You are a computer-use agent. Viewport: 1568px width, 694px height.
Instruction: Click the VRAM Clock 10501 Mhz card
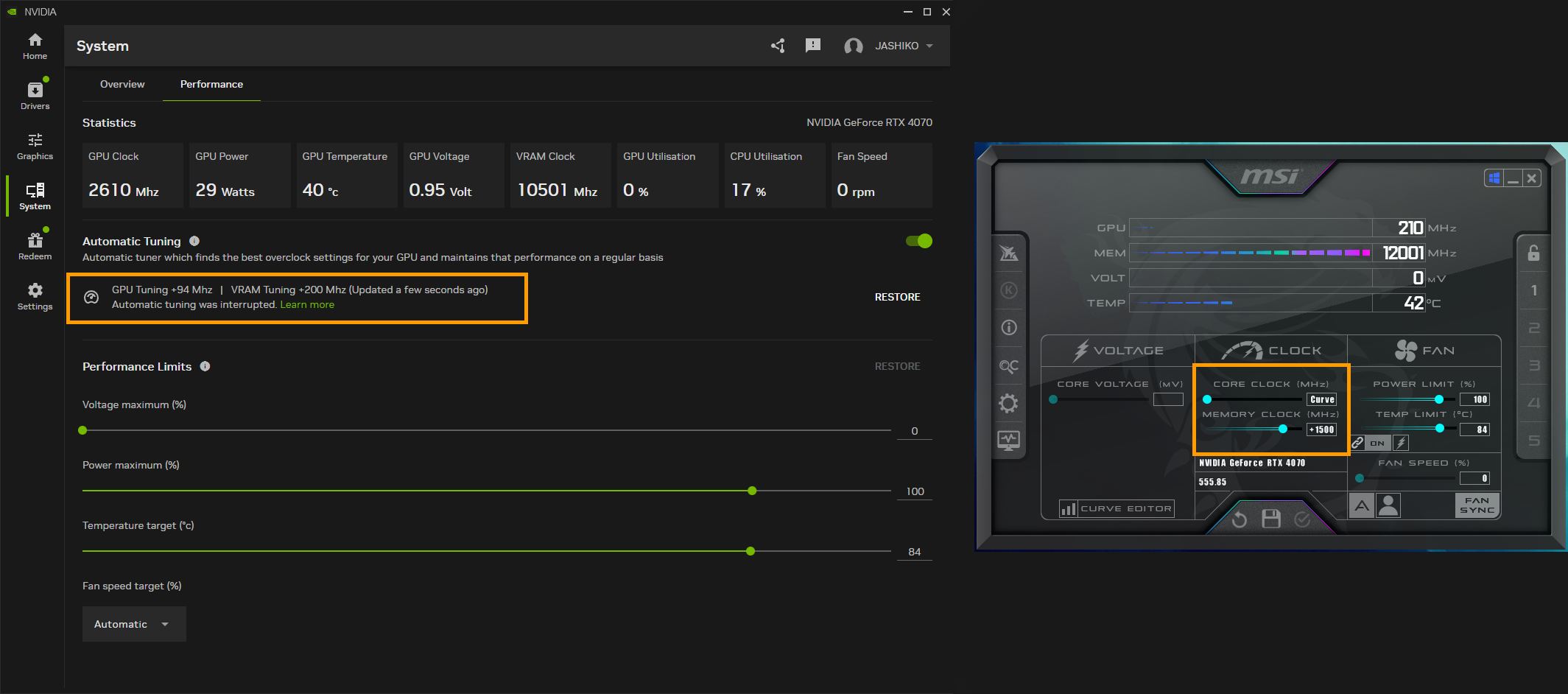point(560,175)
